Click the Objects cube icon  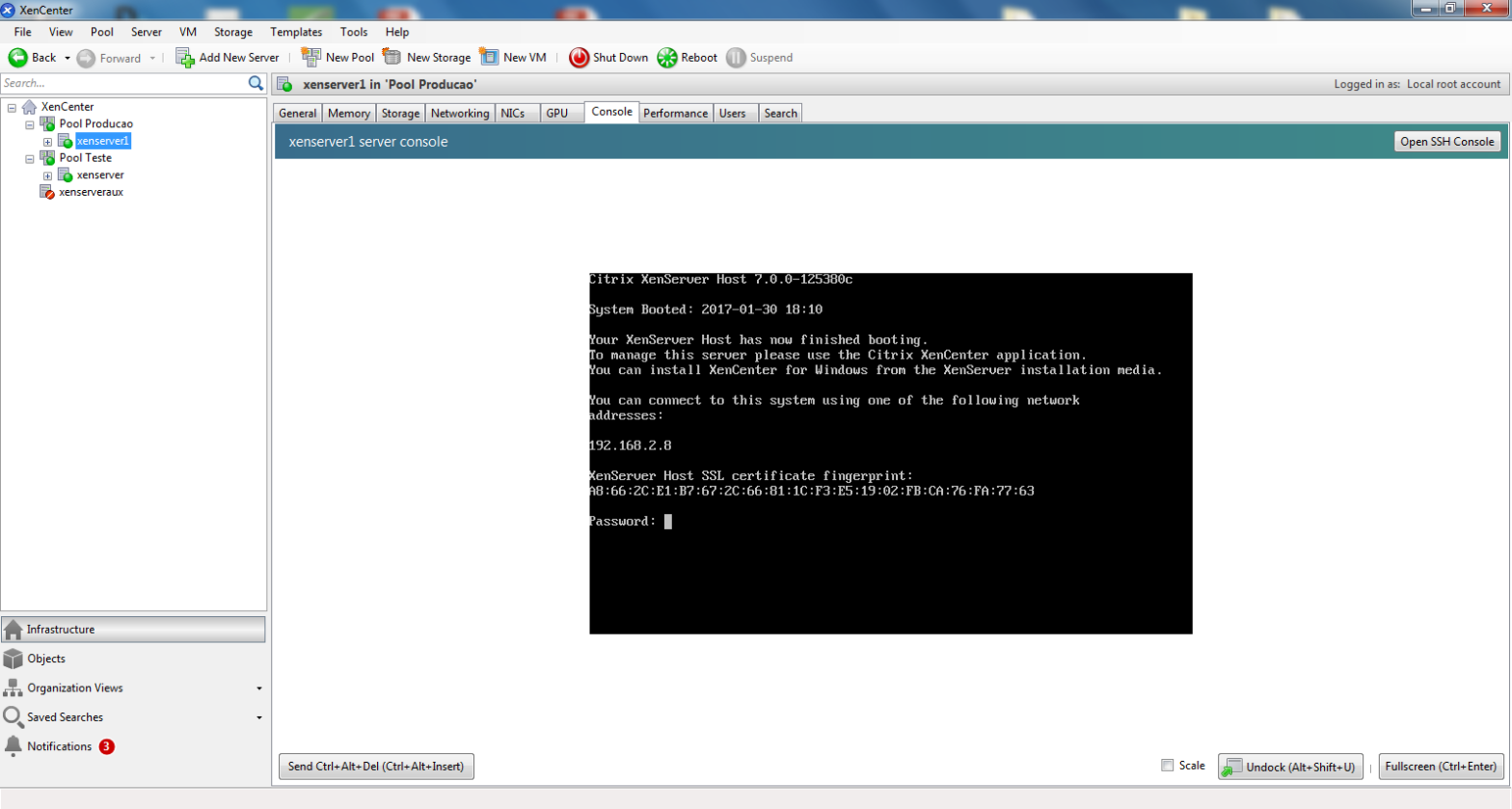point(13,659)
